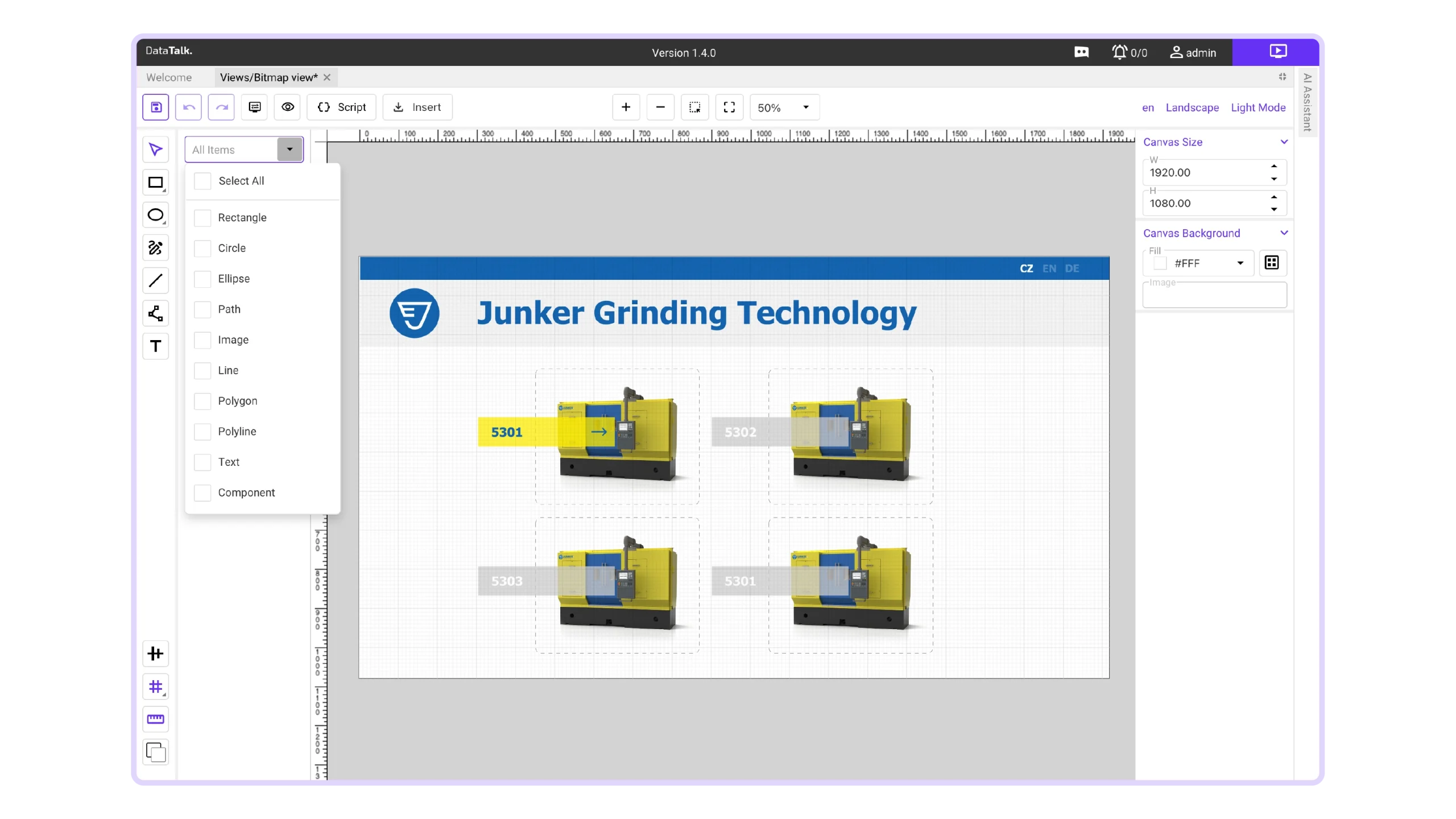Collapse the All Items dropdown arrow
This screenshot has height=819, width=1456.
[289, 150]
